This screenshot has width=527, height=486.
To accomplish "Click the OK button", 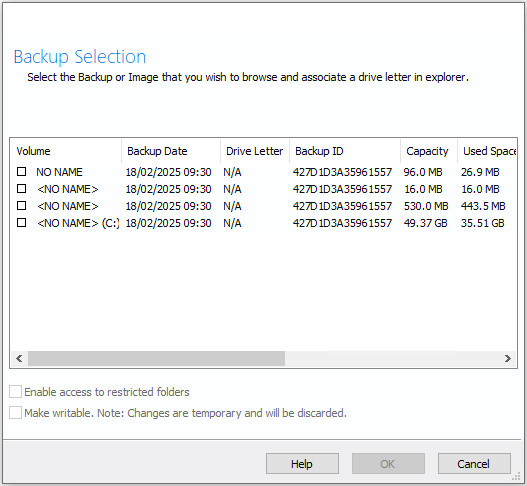I will click(x=388, y=464).
